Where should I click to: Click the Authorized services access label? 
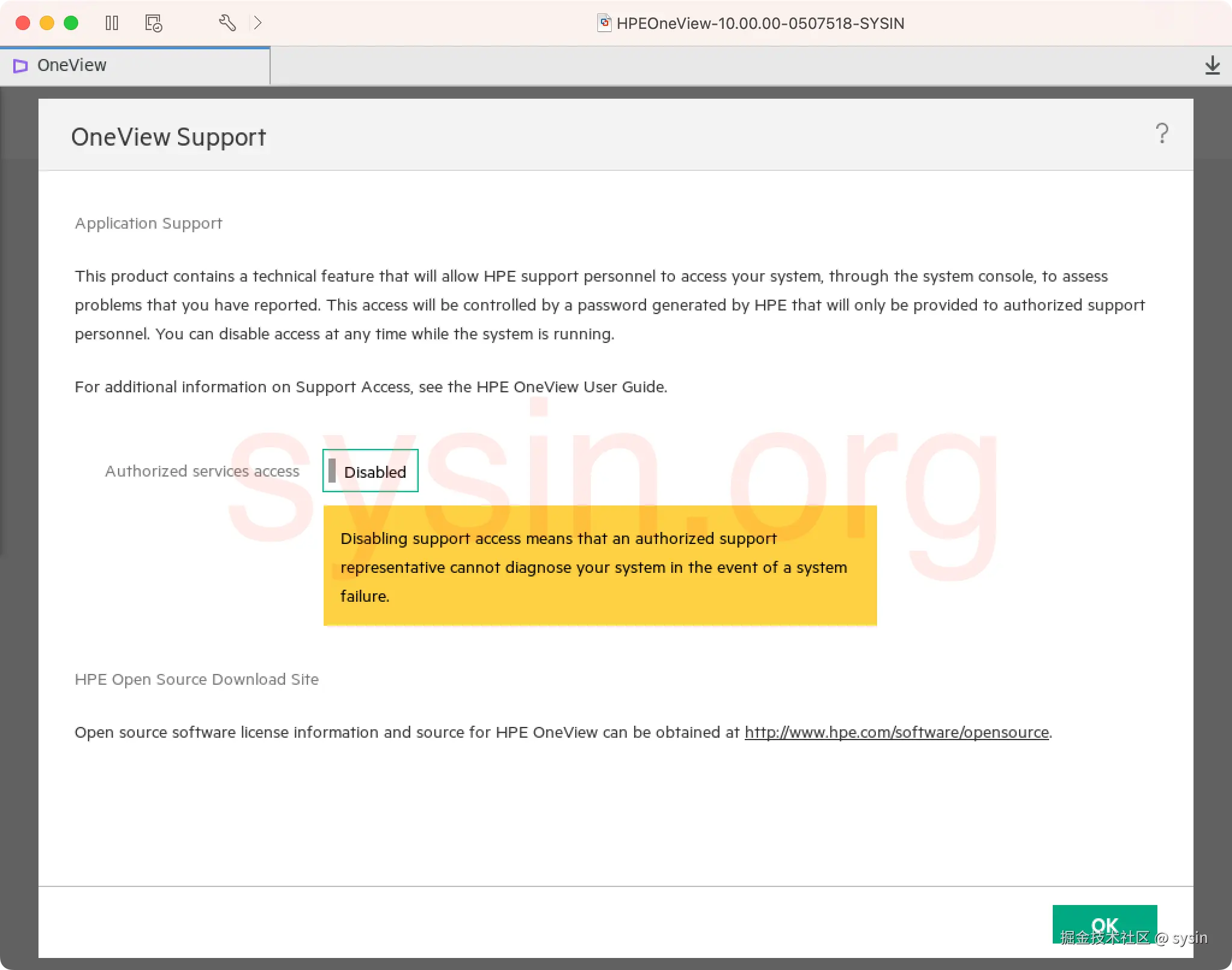[202, 471]
